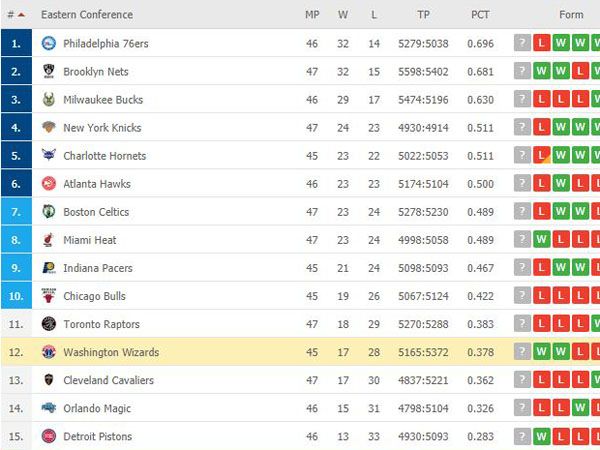Click the Indiana Pacers first red L badge

click(541, 267)
